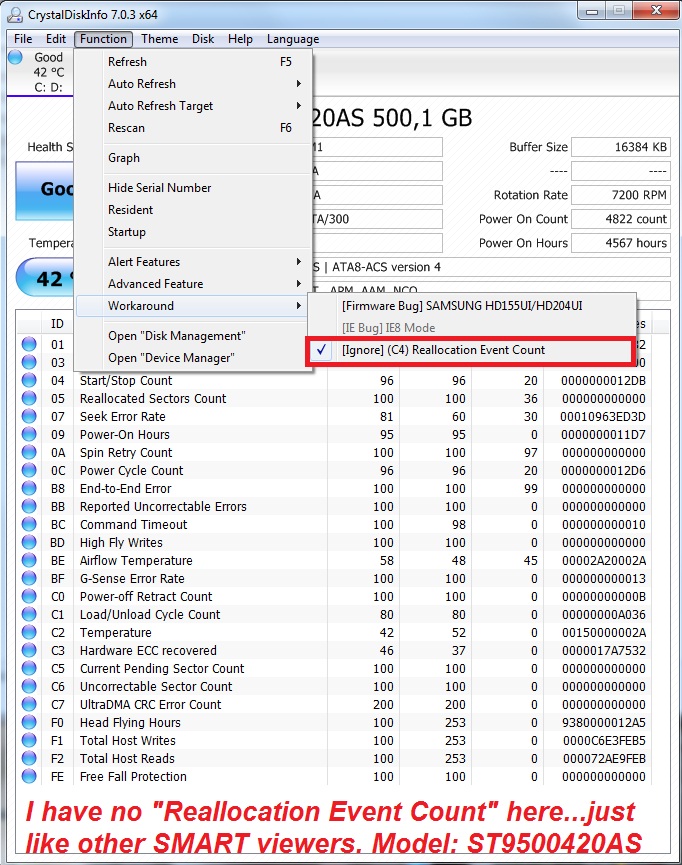682x865 pixels.
Task: Click status orb for Head Flying Hours
Action: (29, 723)
